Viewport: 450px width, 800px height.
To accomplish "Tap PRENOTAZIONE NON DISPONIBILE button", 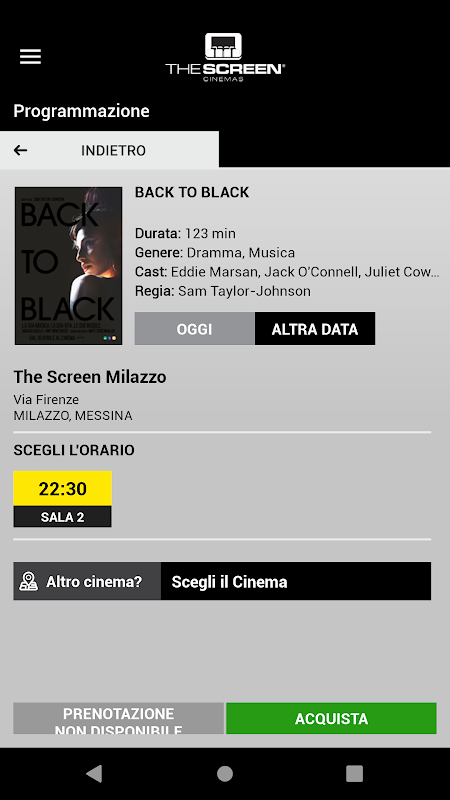I will 118,718.
